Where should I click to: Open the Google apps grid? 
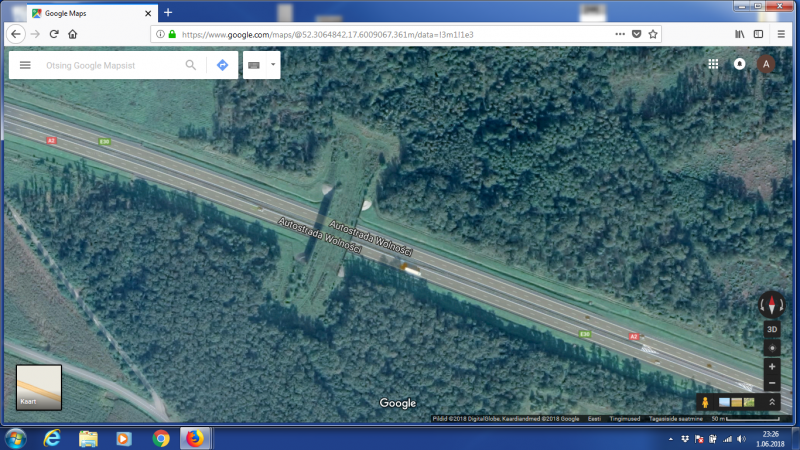point(713,64)
